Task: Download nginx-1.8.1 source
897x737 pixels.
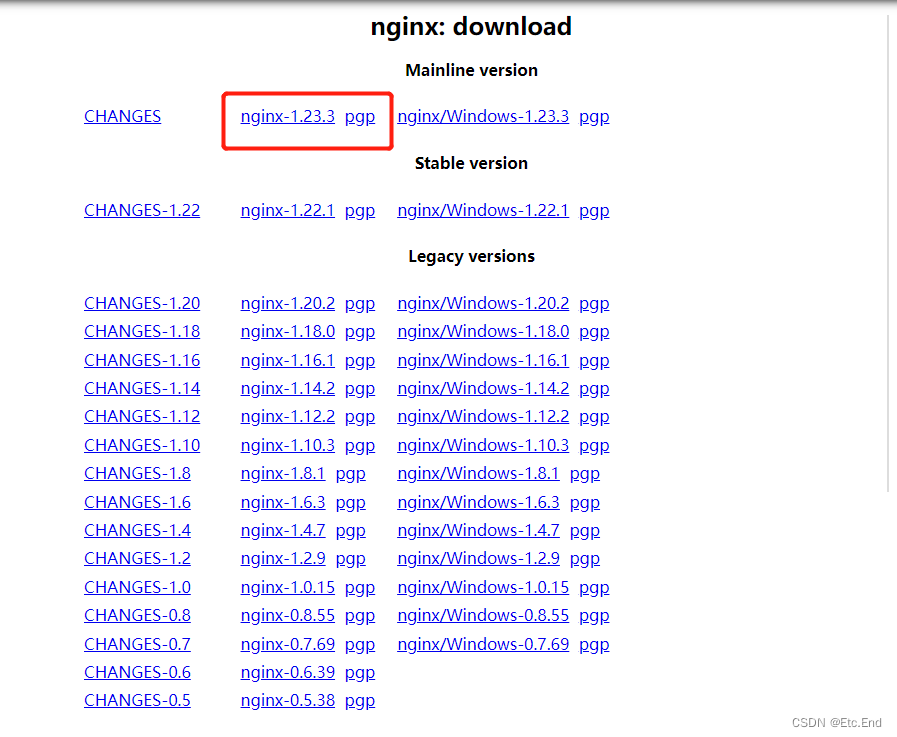Action: coord(283,474)
